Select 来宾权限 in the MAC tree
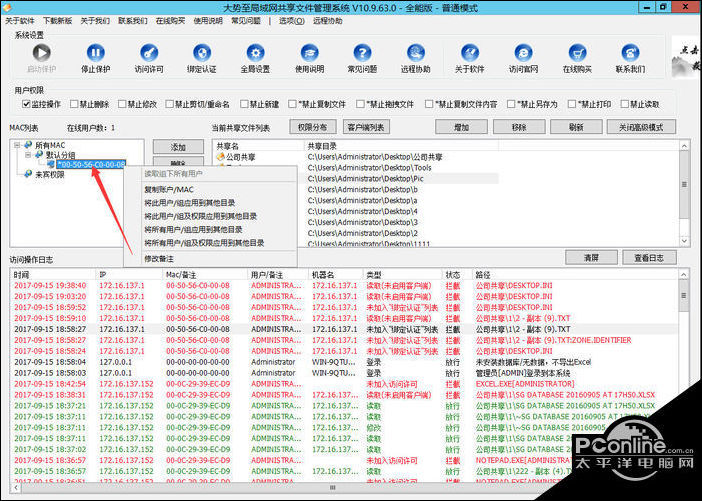The width and height of the screenshot is (702, 501). pos(50,175)
